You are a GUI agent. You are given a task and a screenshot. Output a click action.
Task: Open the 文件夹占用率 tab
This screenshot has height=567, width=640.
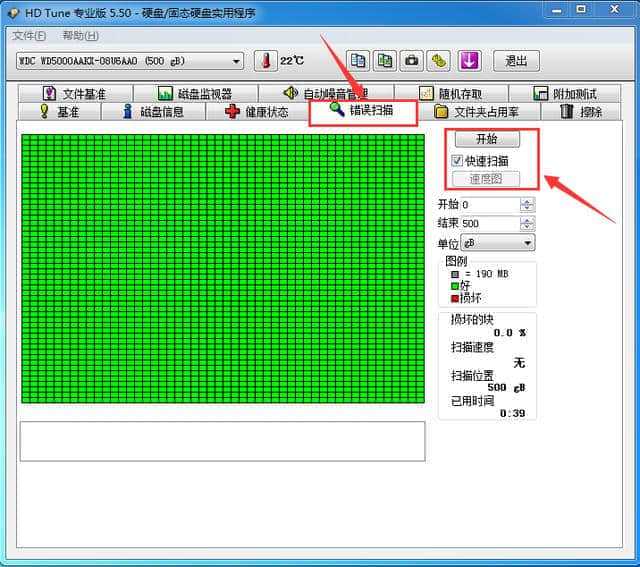pos(479,111)
